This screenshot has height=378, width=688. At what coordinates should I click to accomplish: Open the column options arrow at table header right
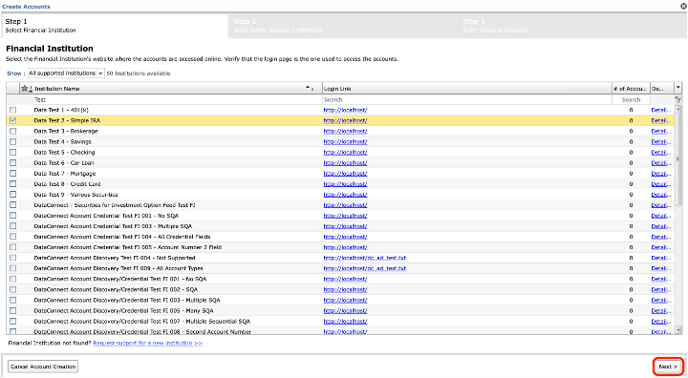pos(678,88)
